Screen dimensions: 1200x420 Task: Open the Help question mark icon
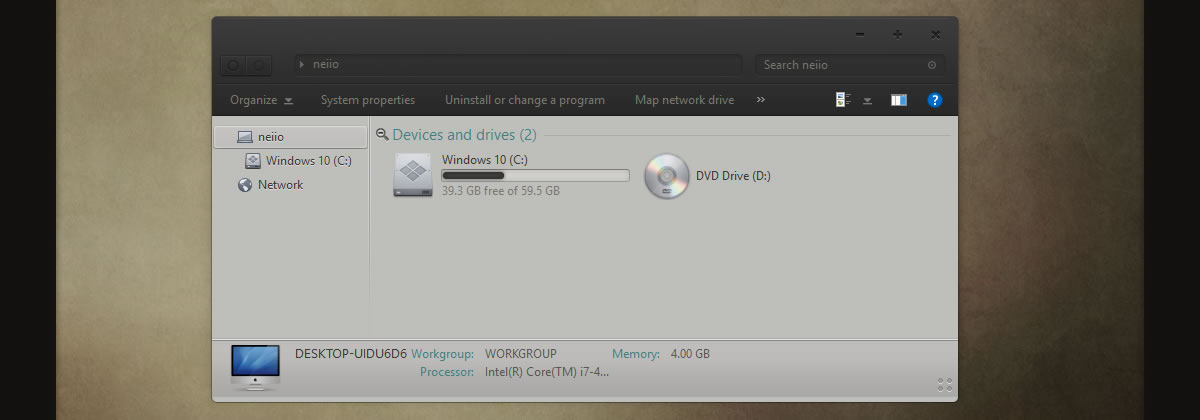tap(935, 100)
